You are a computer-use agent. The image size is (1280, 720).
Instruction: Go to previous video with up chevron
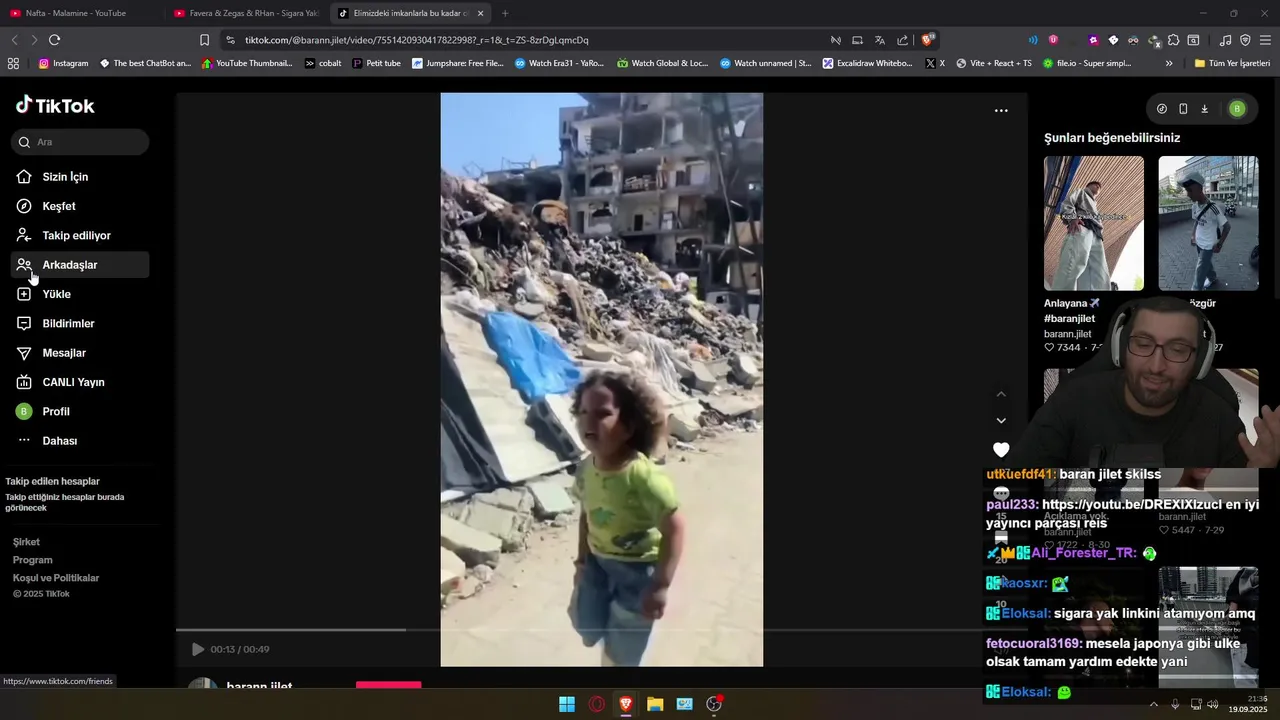pyautogui.click(x=1001, y=394)
